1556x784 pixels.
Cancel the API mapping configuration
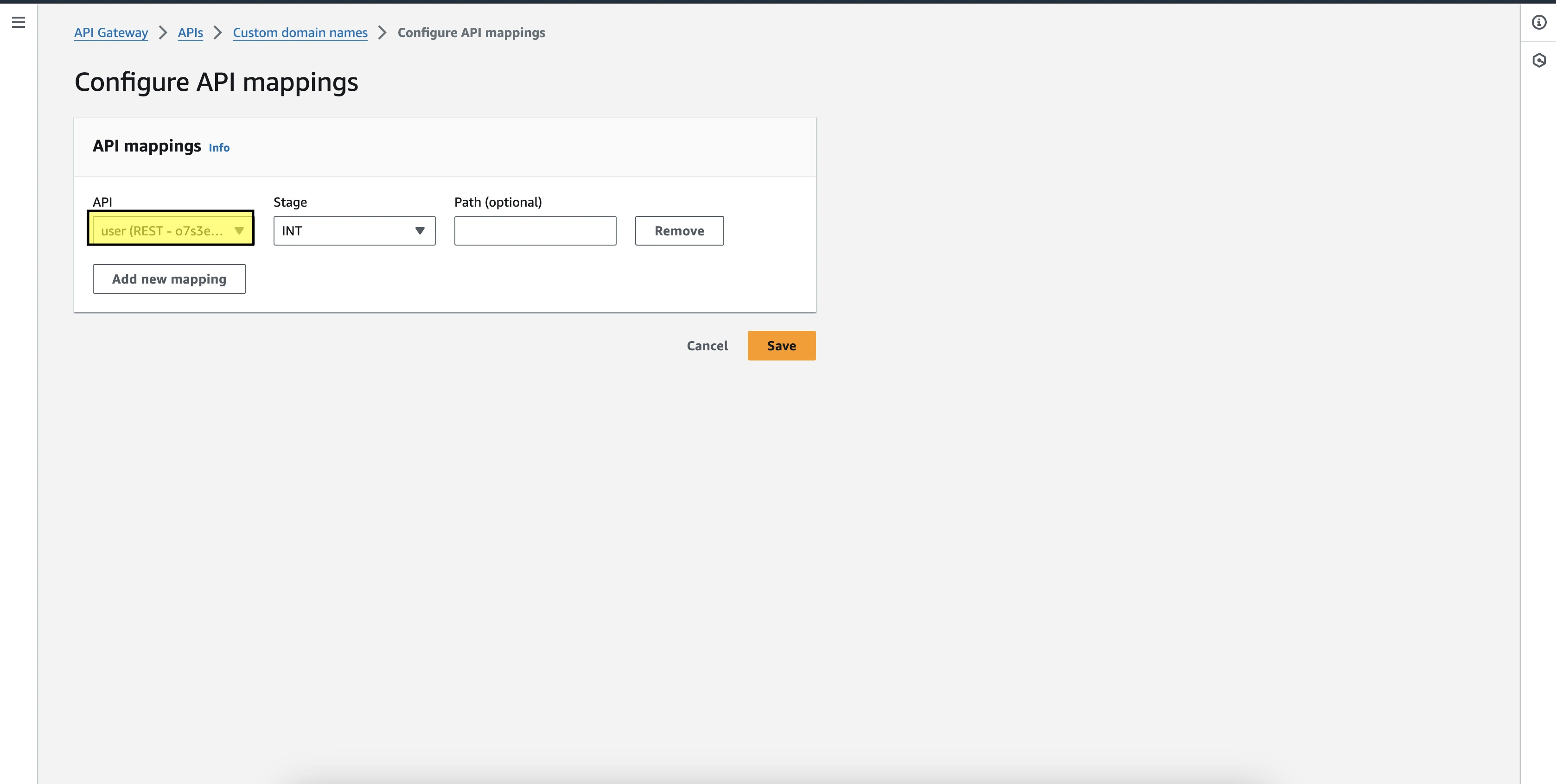point(707,346)
